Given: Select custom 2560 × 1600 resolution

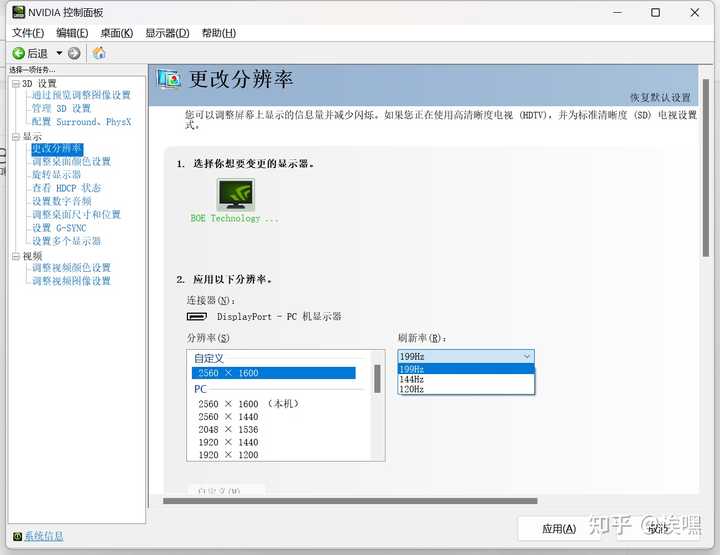Looking at the screenshot, I should 274,373.
